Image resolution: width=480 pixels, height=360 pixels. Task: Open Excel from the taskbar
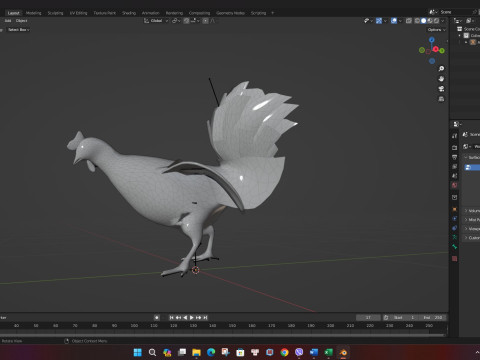click(328, 352)
